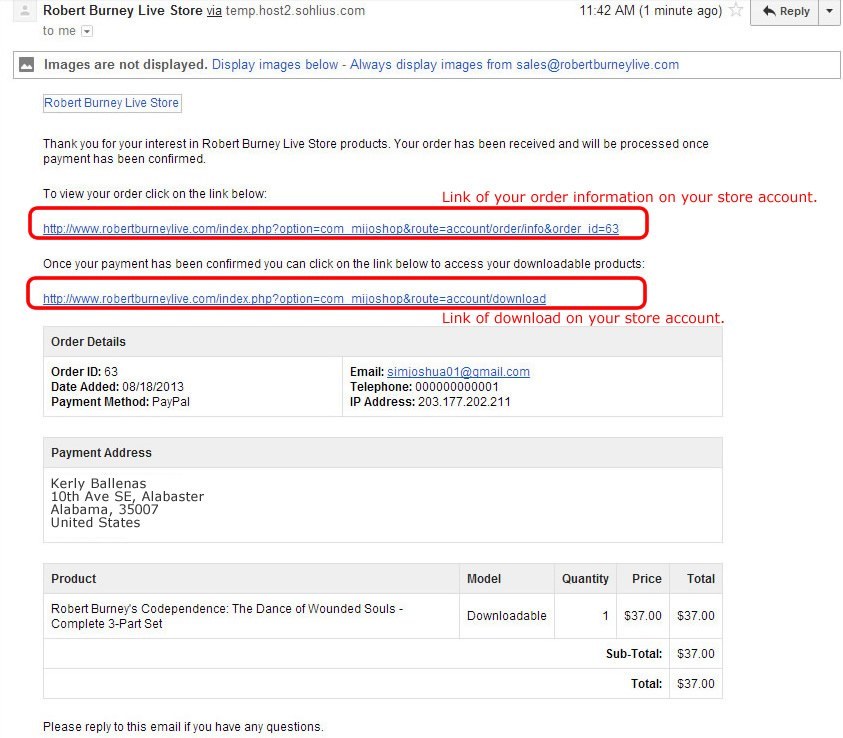Click United States in address
The image size is (843, 738).
pyautogui.click(x=96, y=522)
